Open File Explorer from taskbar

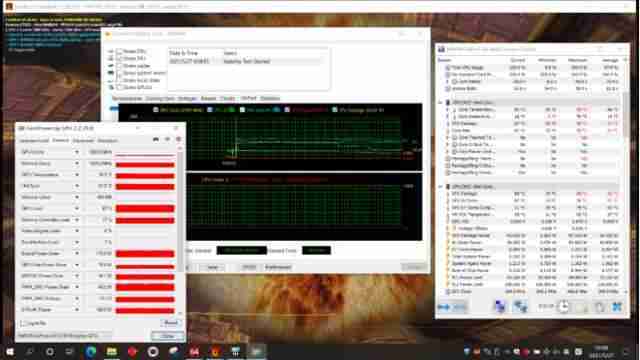[x=111, y=351]
